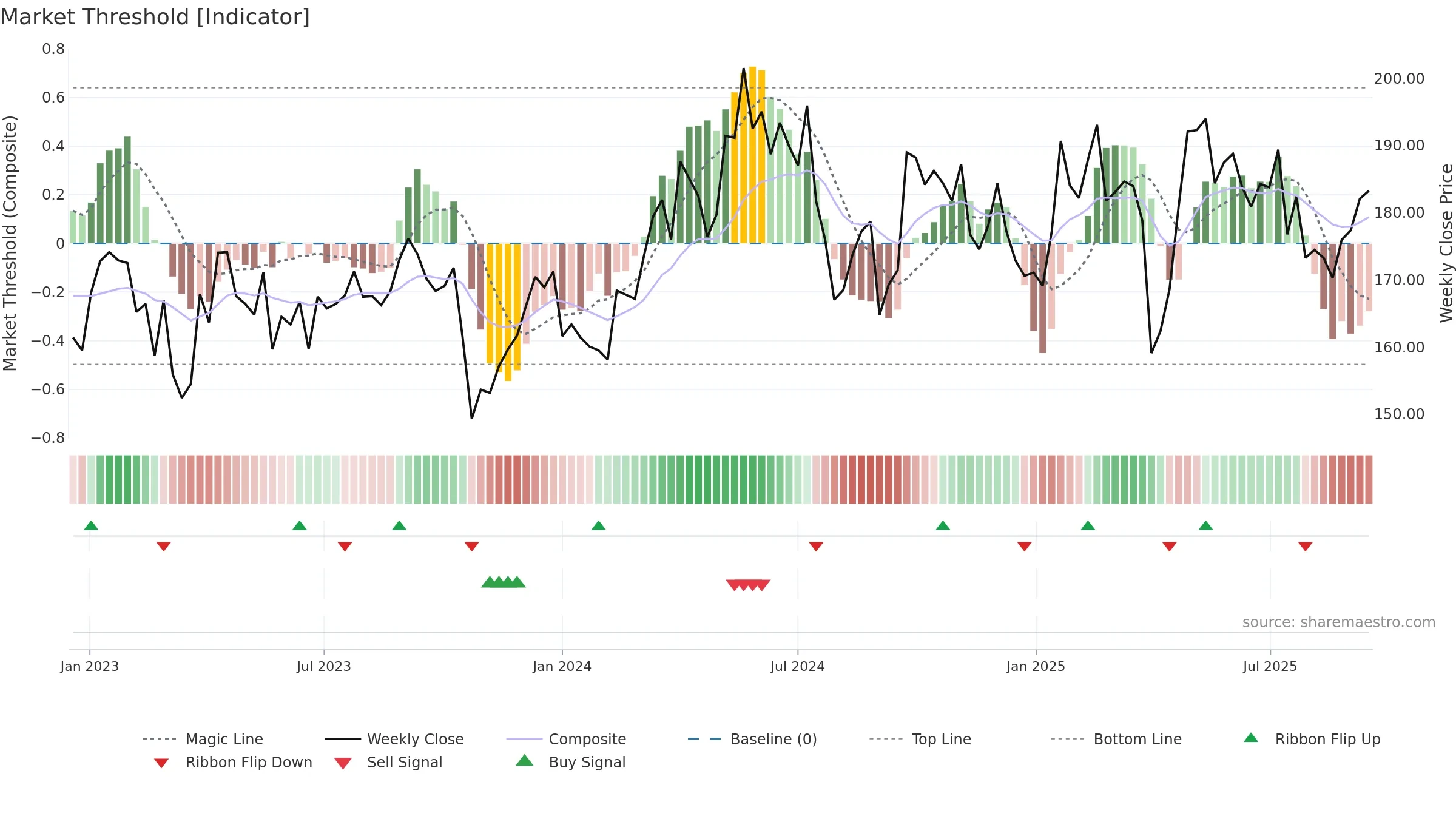Click the 0.4 left axis tick label
The image size is (1456, 819).
coord(53,146)
